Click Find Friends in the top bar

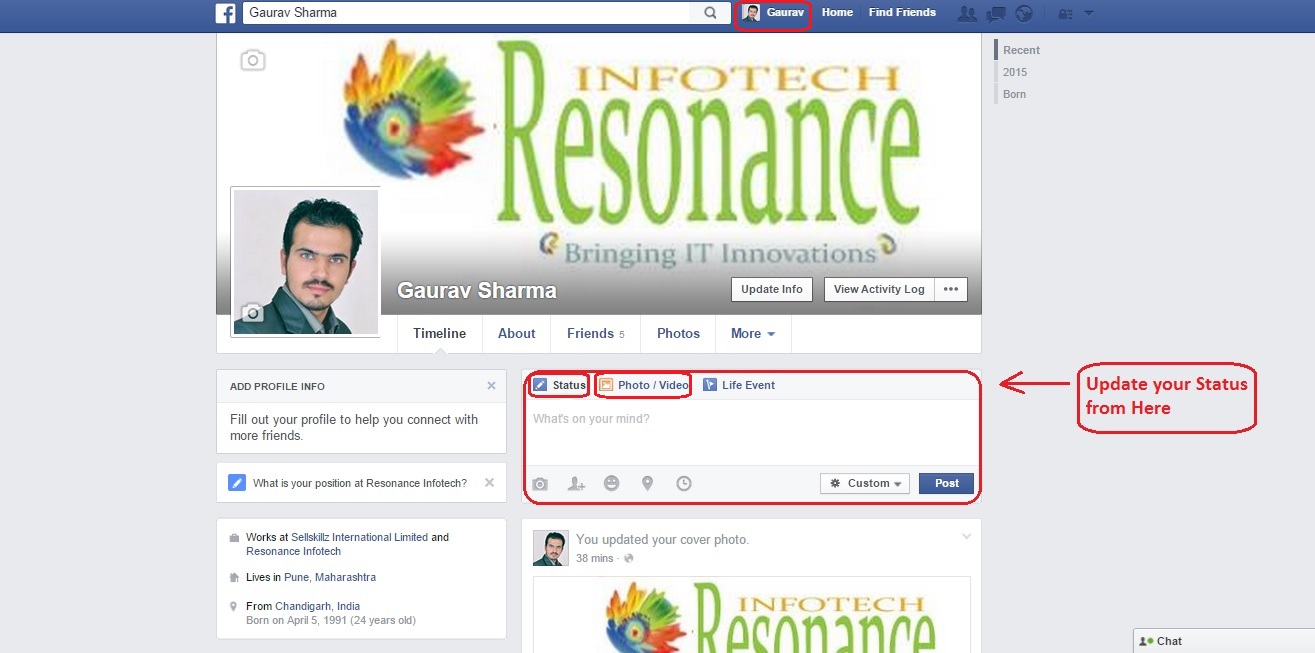(x=902, y=13)
